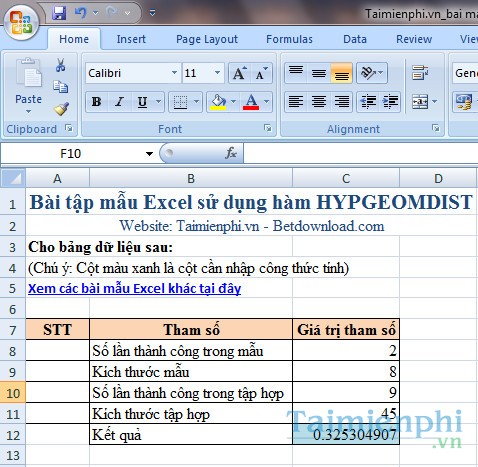Click the Accounting number format icon
The image size is (478, 467).
pyautogui.click(x=464, y=102)
